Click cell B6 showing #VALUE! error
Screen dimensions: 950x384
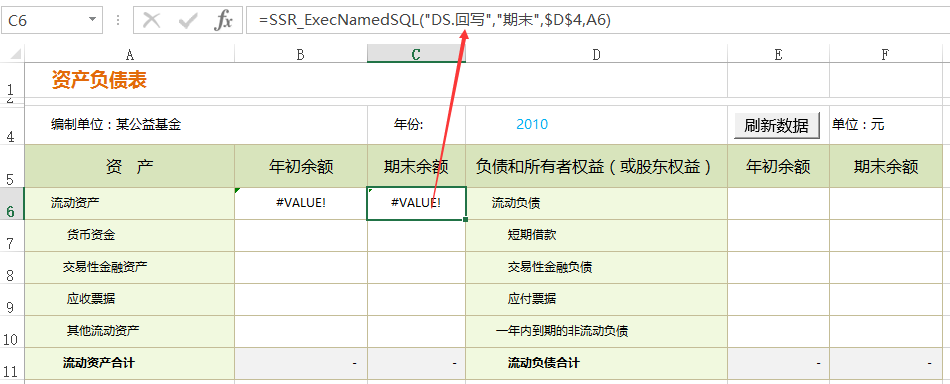pos(301,203)
